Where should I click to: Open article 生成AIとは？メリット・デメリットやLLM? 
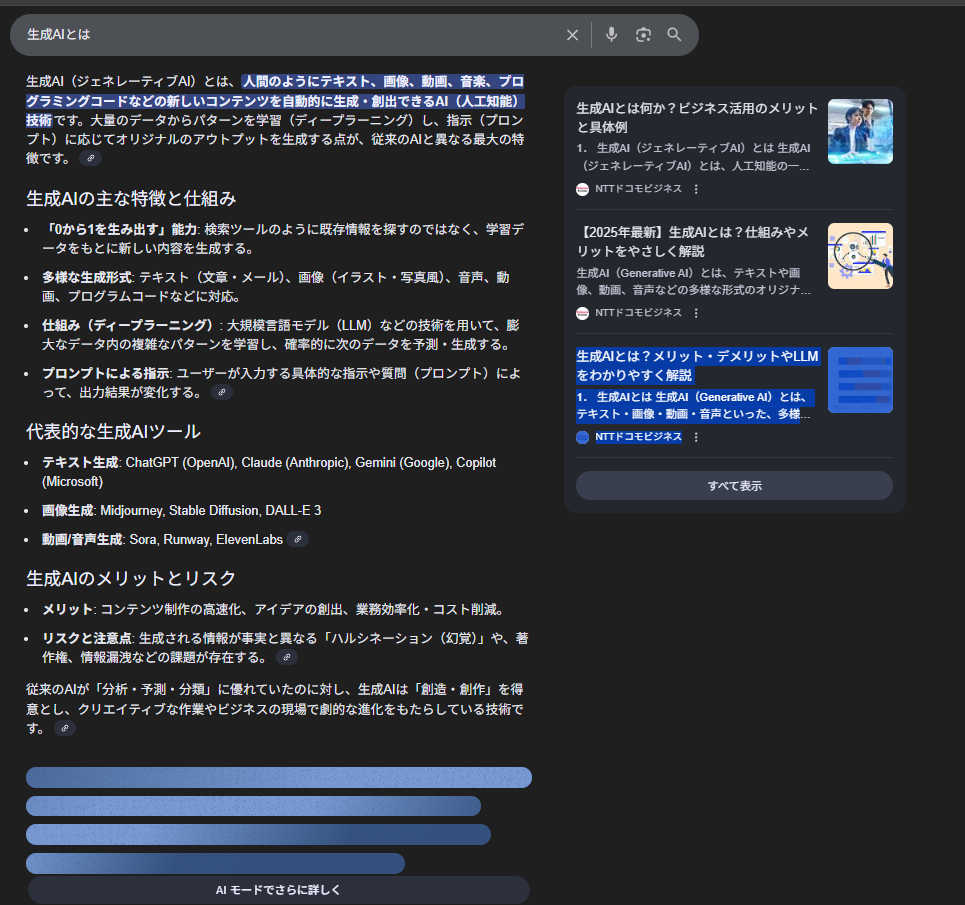point(697,365)
